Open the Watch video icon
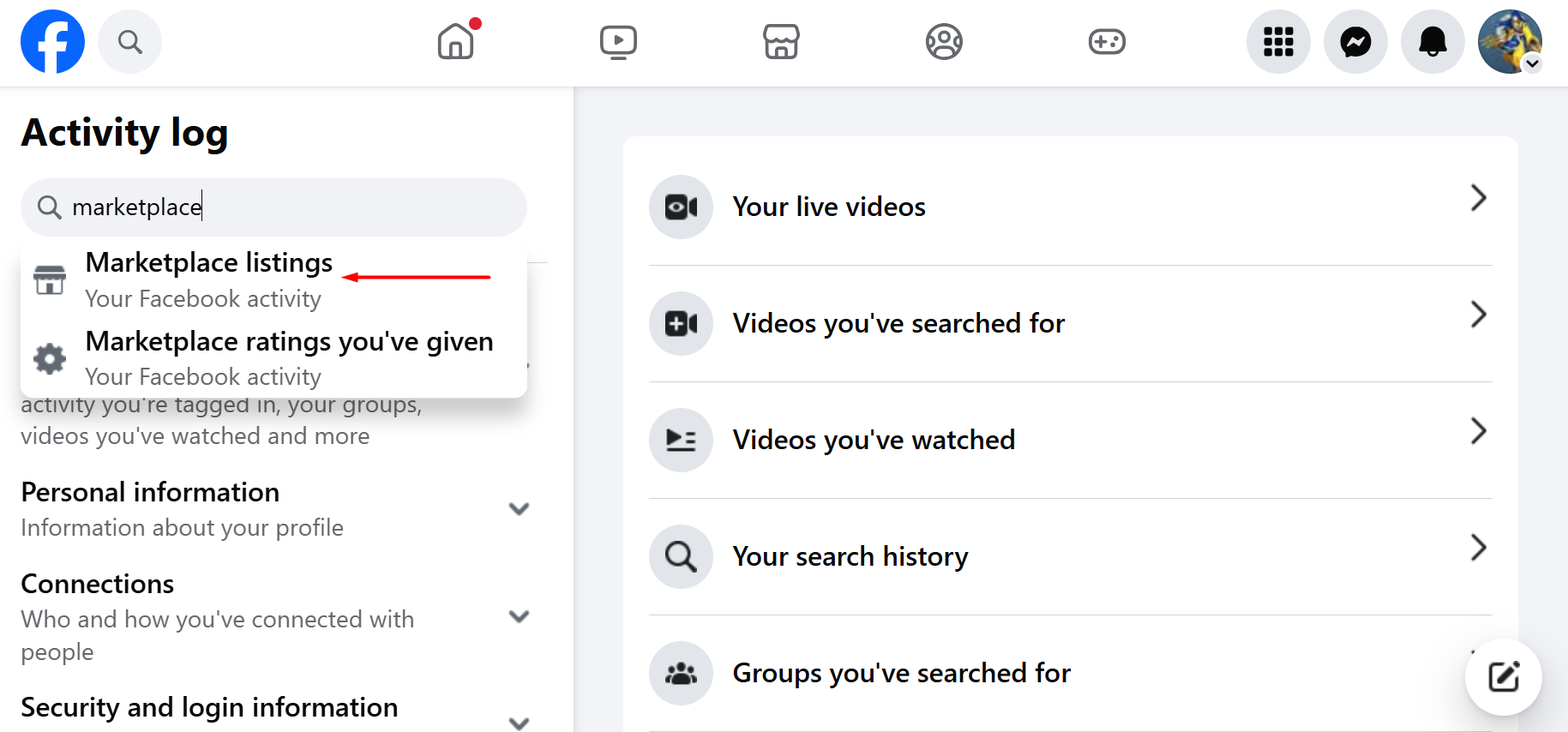The image size is (1568, 732). coord(618,41)
